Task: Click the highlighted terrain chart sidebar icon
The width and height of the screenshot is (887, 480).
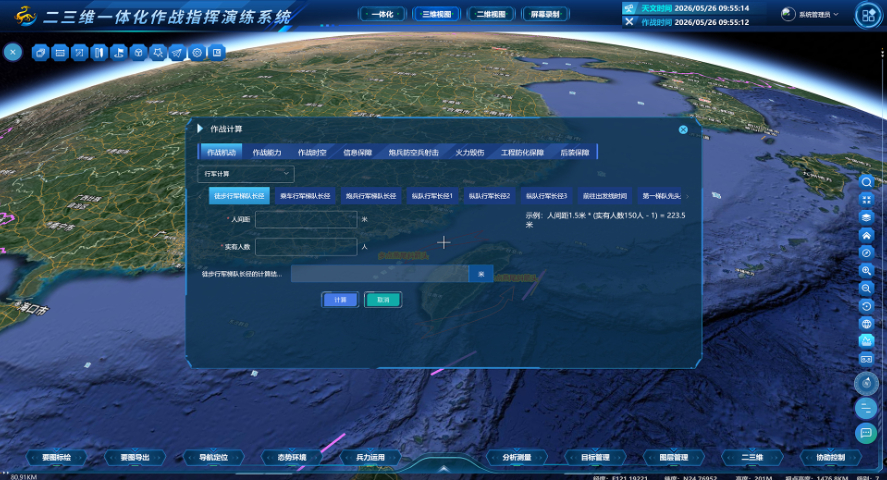Action: click(x=866, y=341)
